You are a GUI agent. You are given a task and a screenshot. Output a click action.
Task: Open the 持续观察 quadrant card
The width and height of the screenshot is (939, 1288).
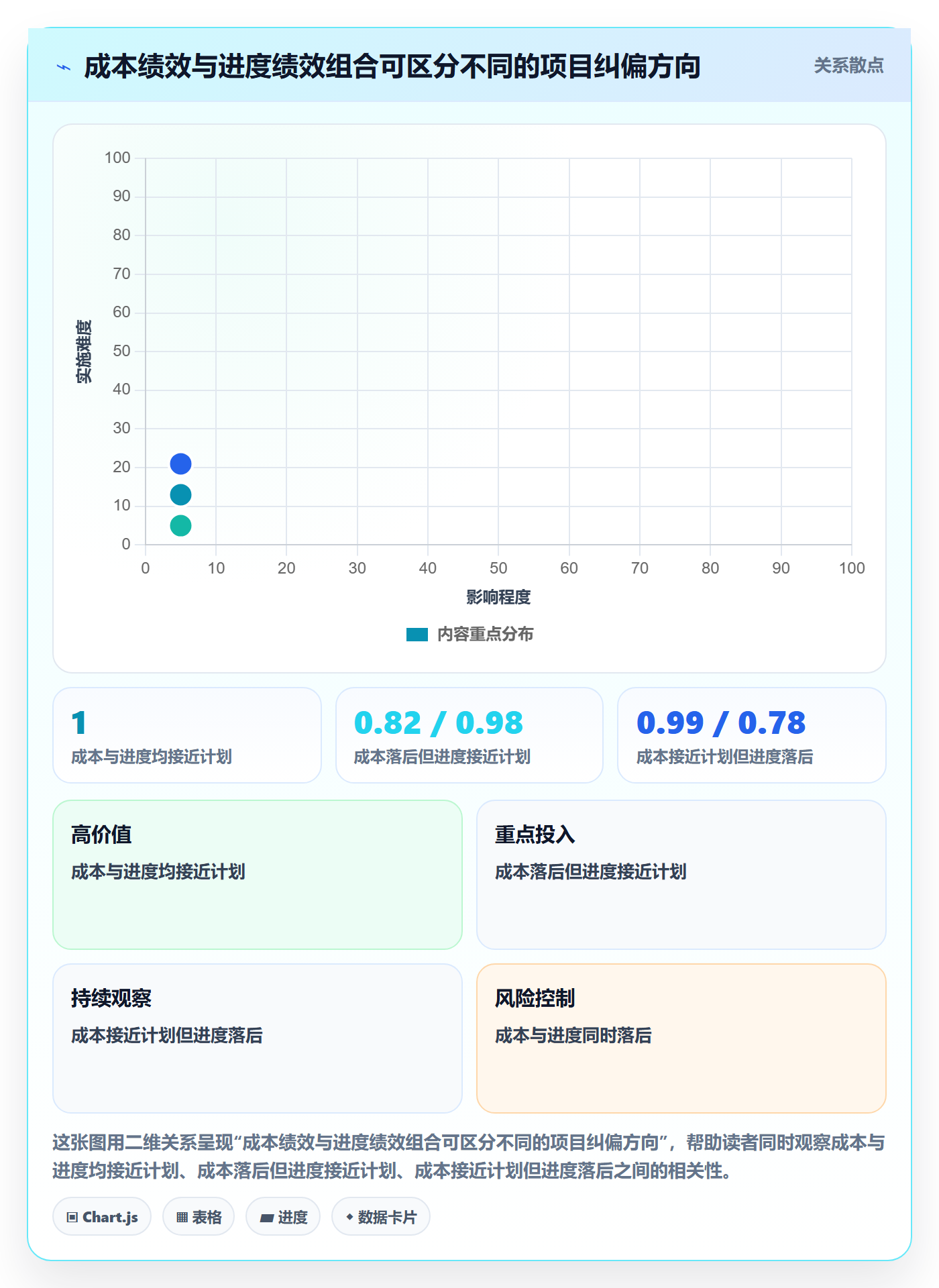258,1038
